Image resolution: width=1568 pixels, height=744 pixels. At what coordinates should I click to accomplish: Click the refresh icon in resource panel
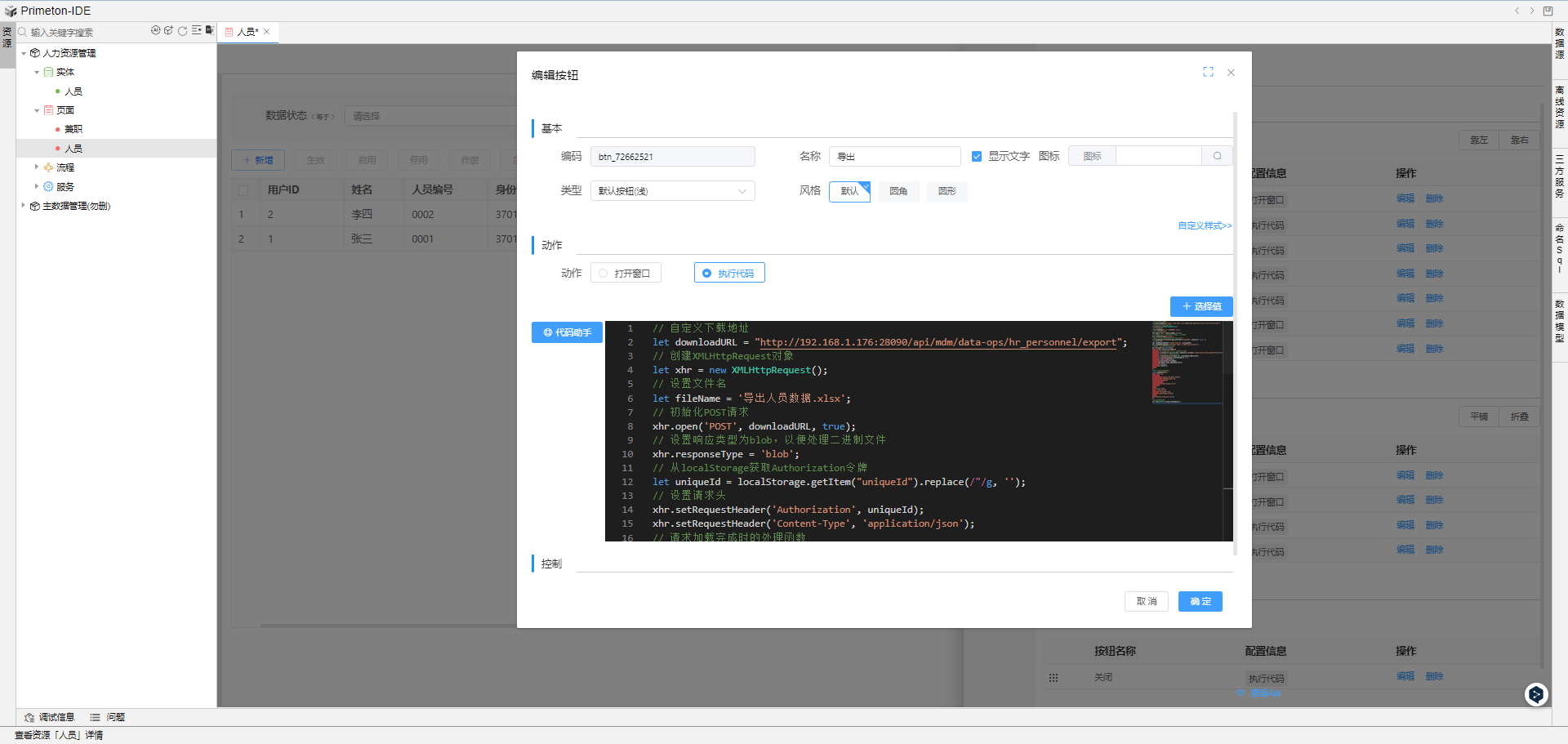click(182, 30)
